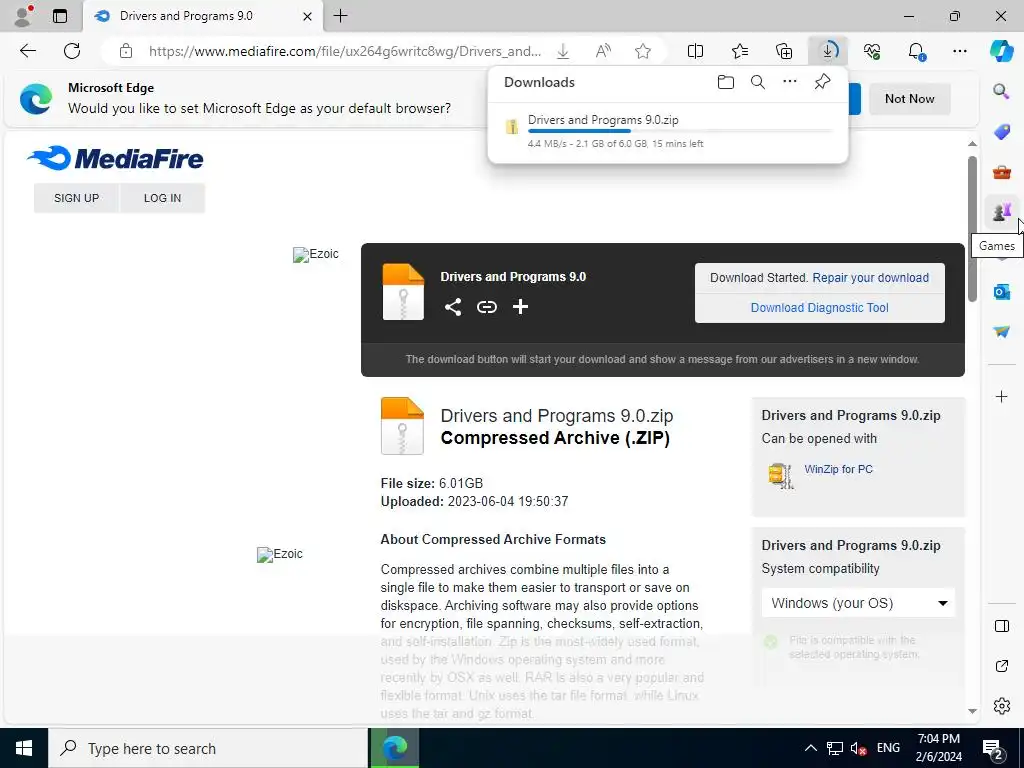Toggle the Downloads toolbar button

(828, 51)
